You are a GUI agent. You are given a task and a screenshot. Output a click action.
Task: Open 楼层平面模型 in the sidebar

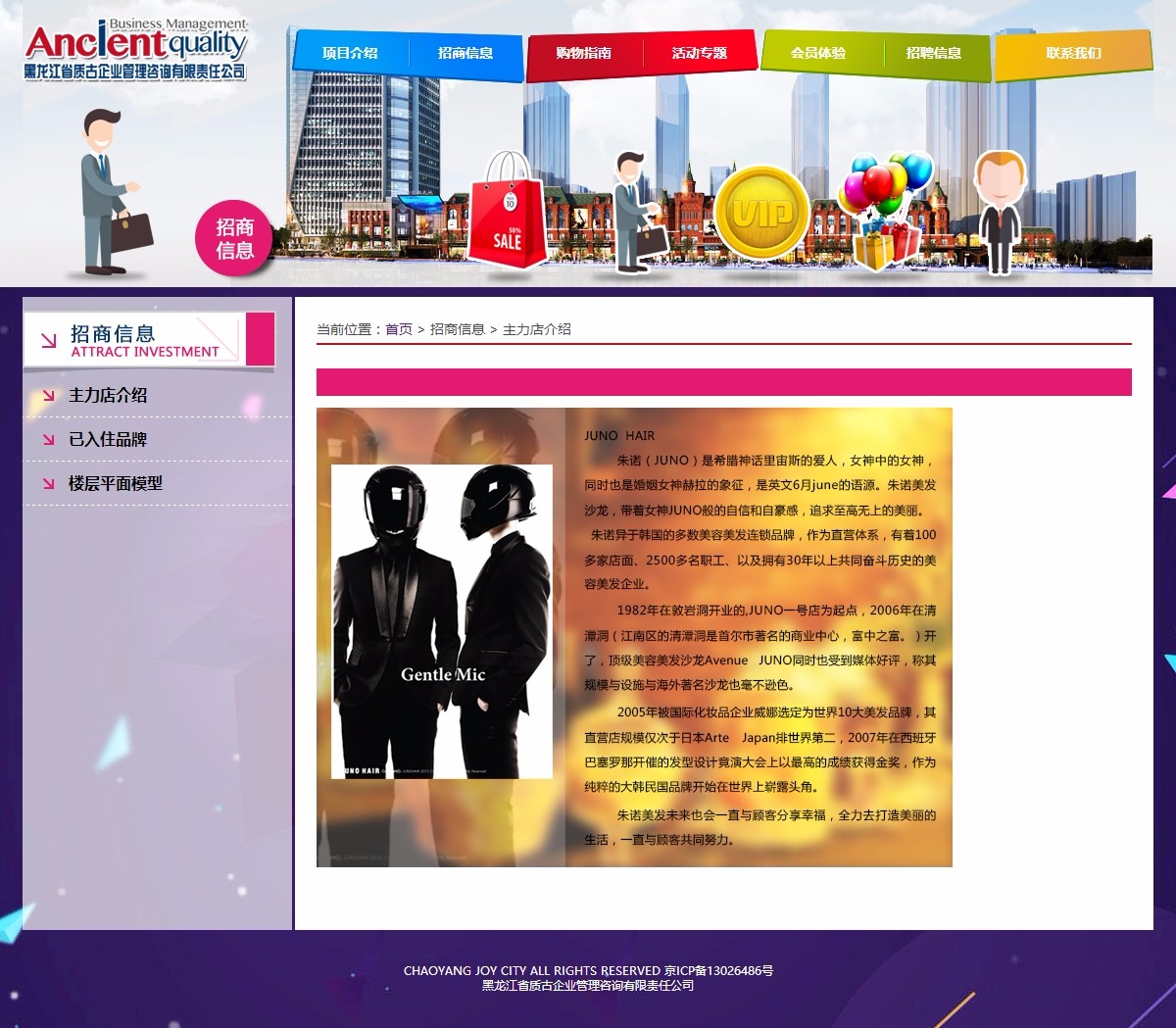click(x=116, y=483)
